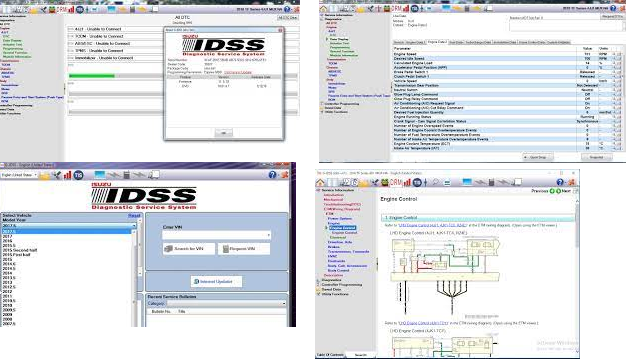Image resolution: width=635 pixels, height=364 pixels.
Task: Open help icon in All DTC window
Action: [x=287, y=9]
